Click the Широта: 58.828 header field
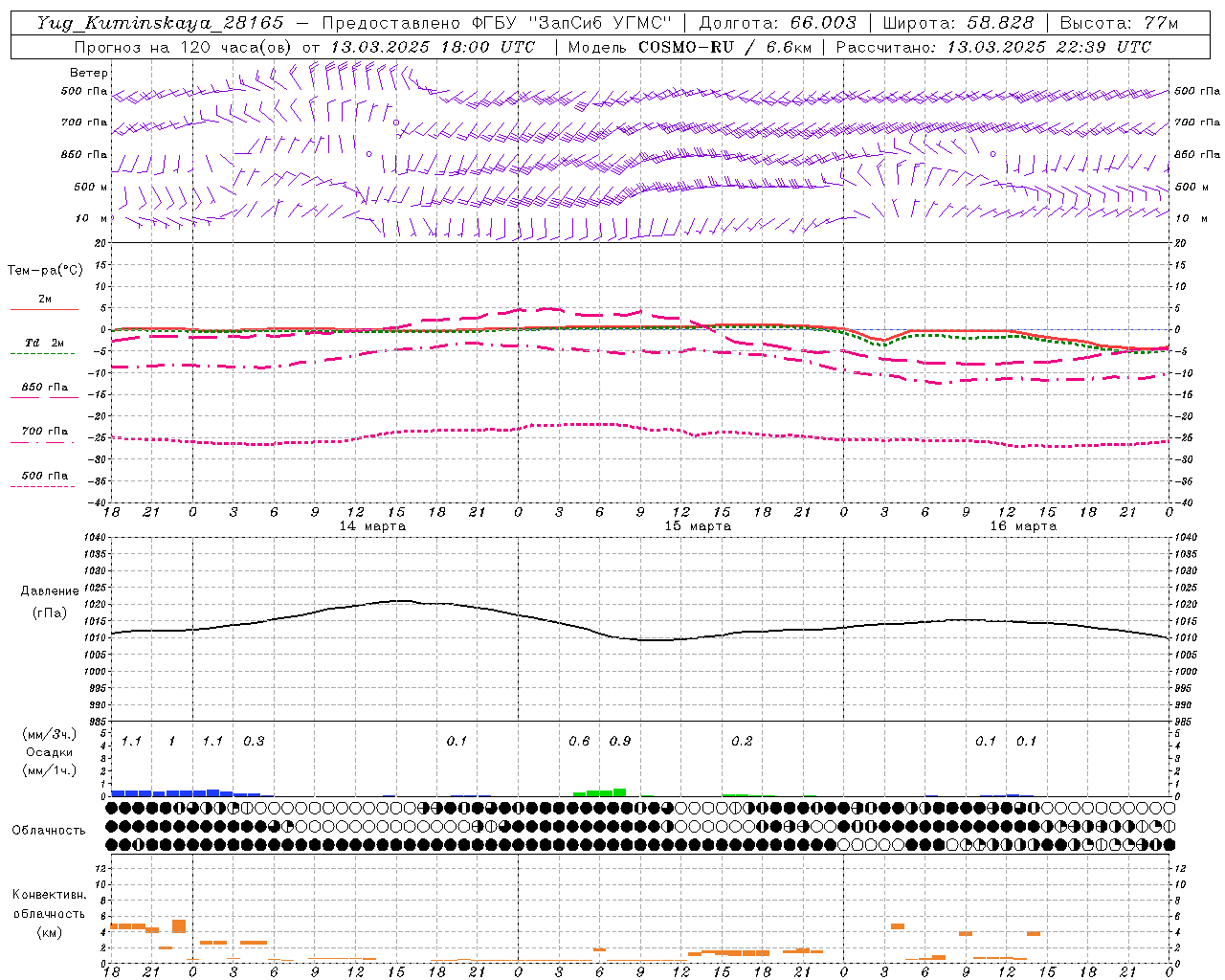 (x=958, y=23)
